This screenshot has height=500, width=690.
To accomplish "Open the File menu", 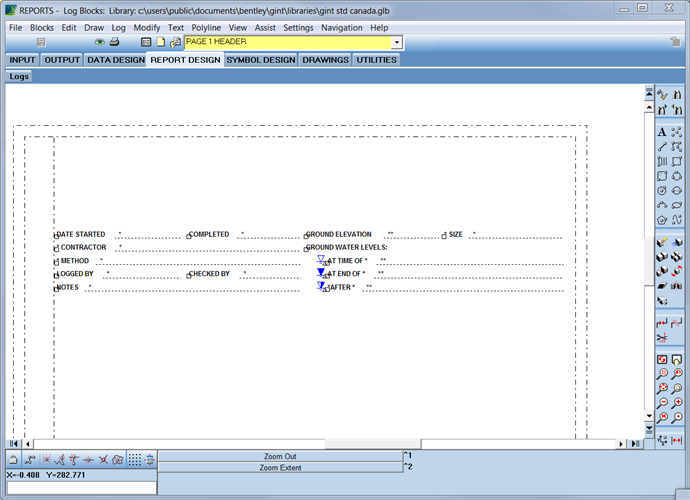I will click(x=15, y=28).
